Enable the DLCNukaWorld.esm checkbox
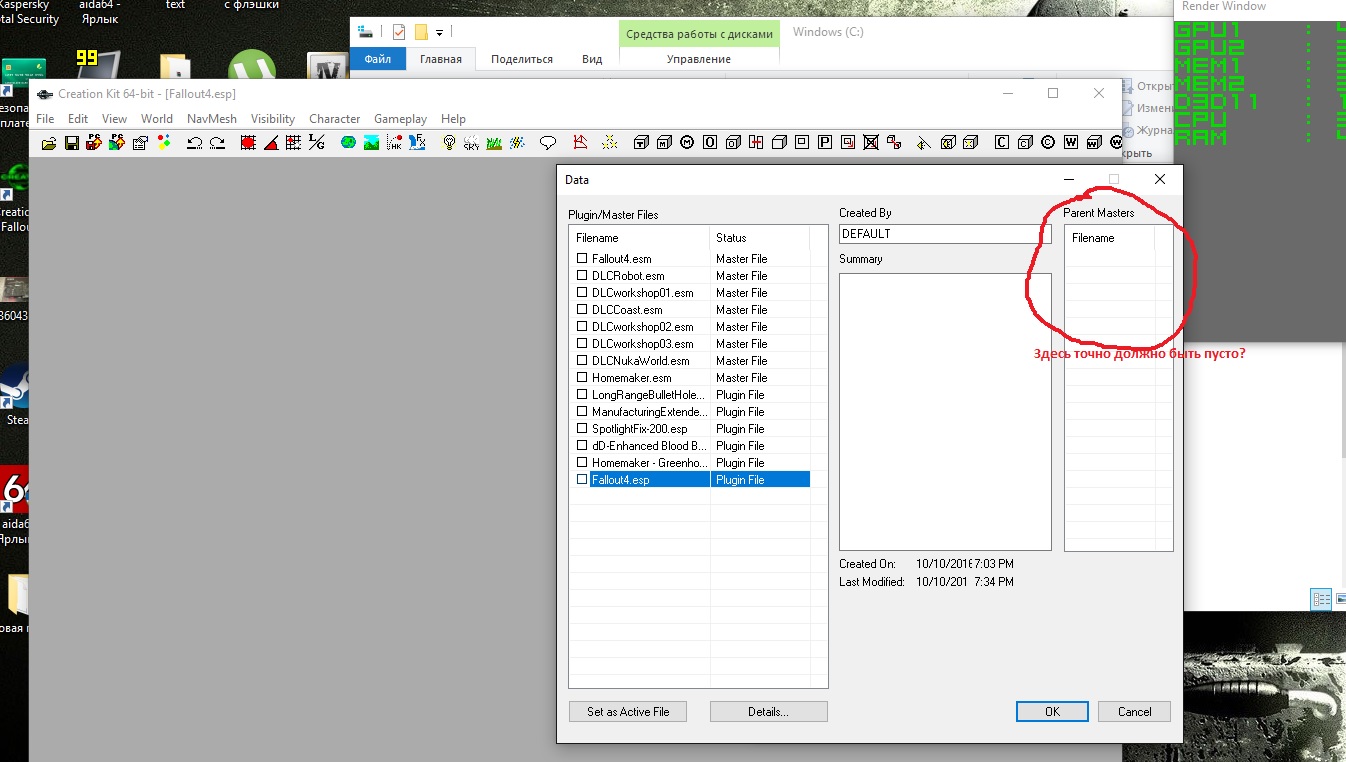The image size is (1346, 762). point(582,361)
